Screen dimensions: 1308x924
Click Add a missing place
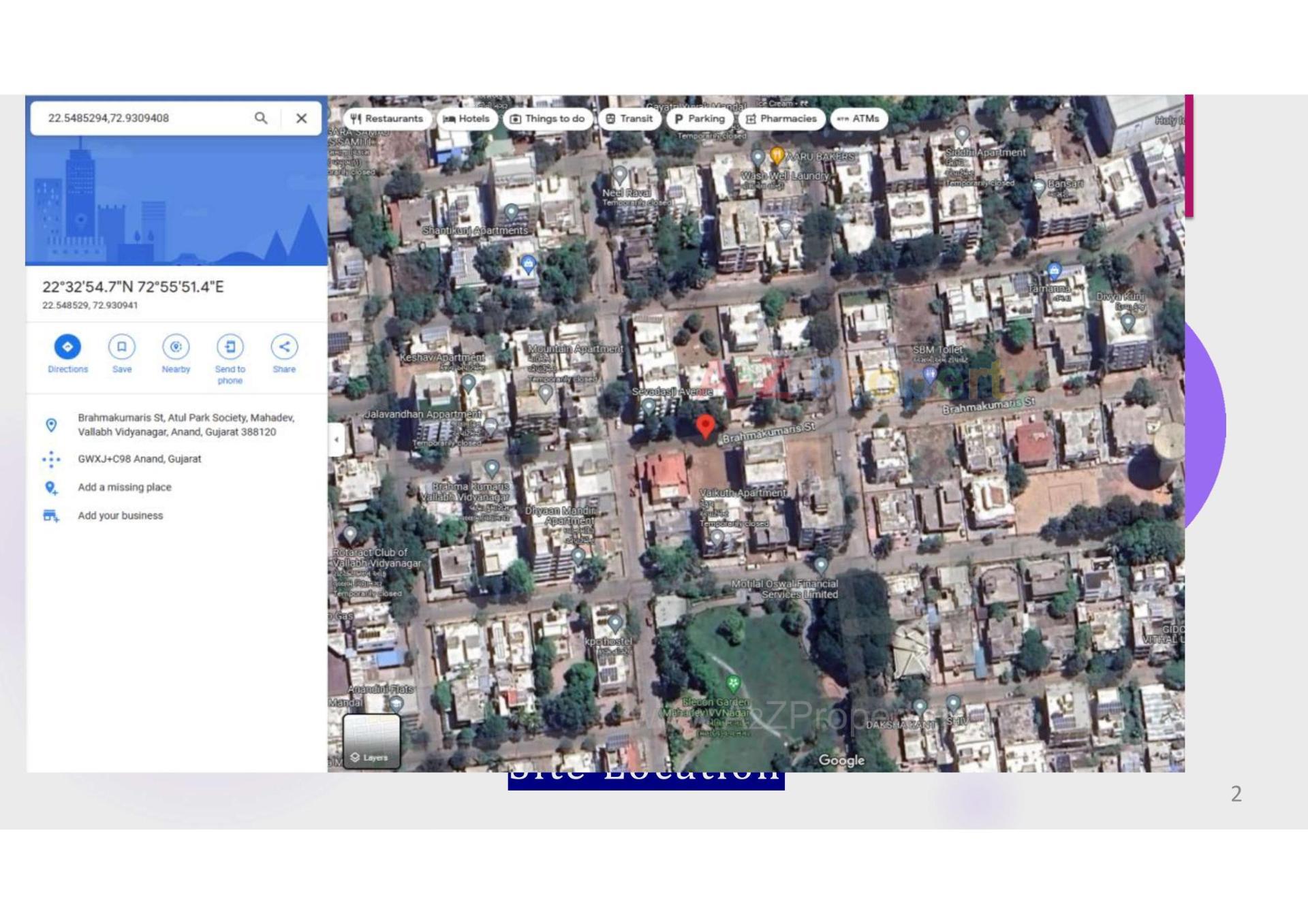pos(125,487)
